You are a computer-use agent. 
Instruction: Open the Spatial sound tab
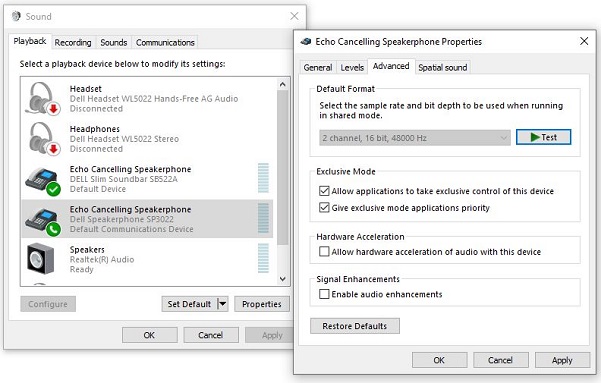(443, 67)
